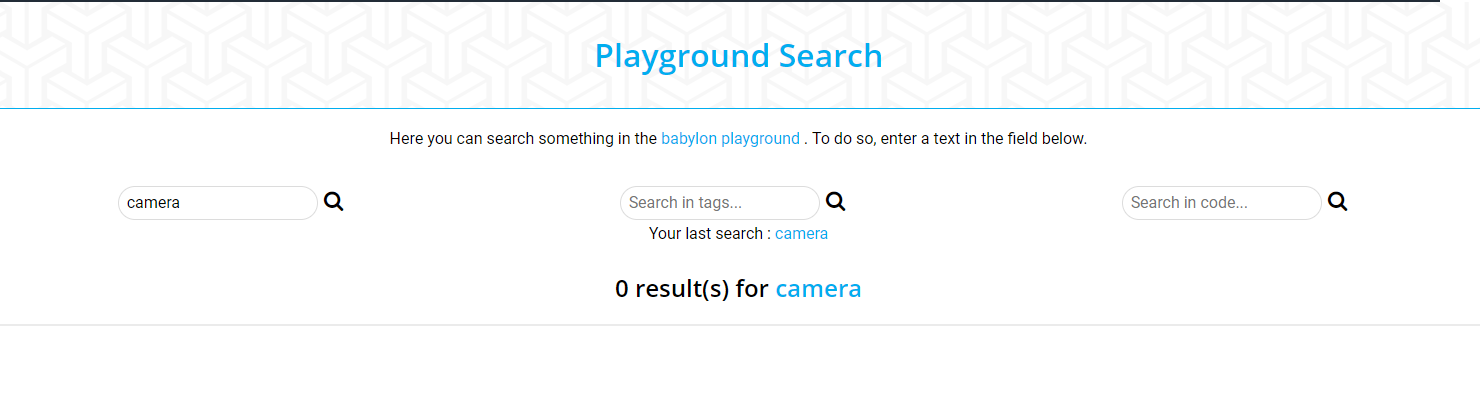Run the tag search with its magnifier icon
1480x414 pixels.
tap(836, 202)
